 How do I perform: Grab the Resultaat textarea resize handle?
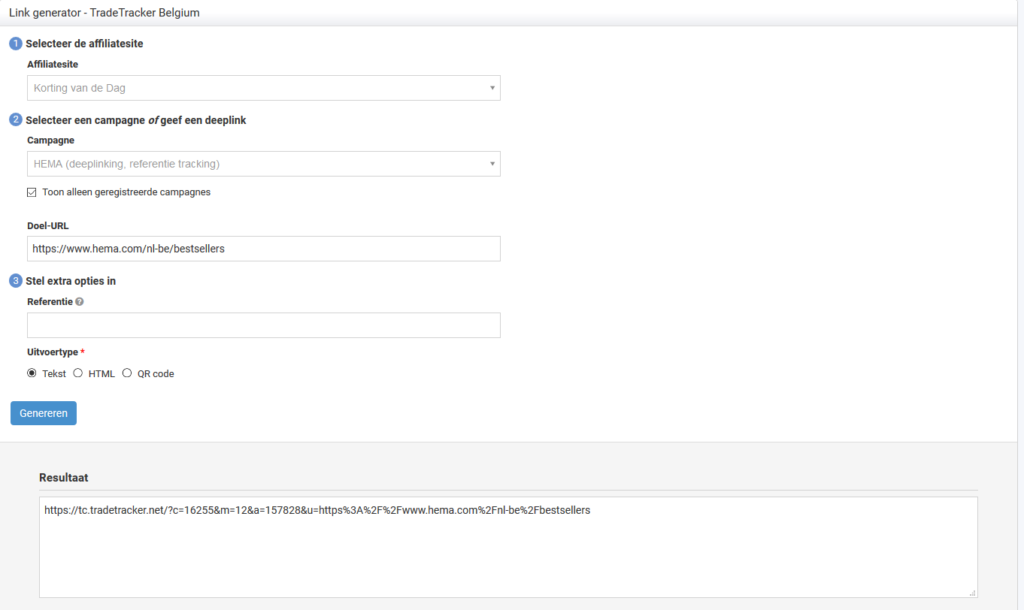pos(971,592)
